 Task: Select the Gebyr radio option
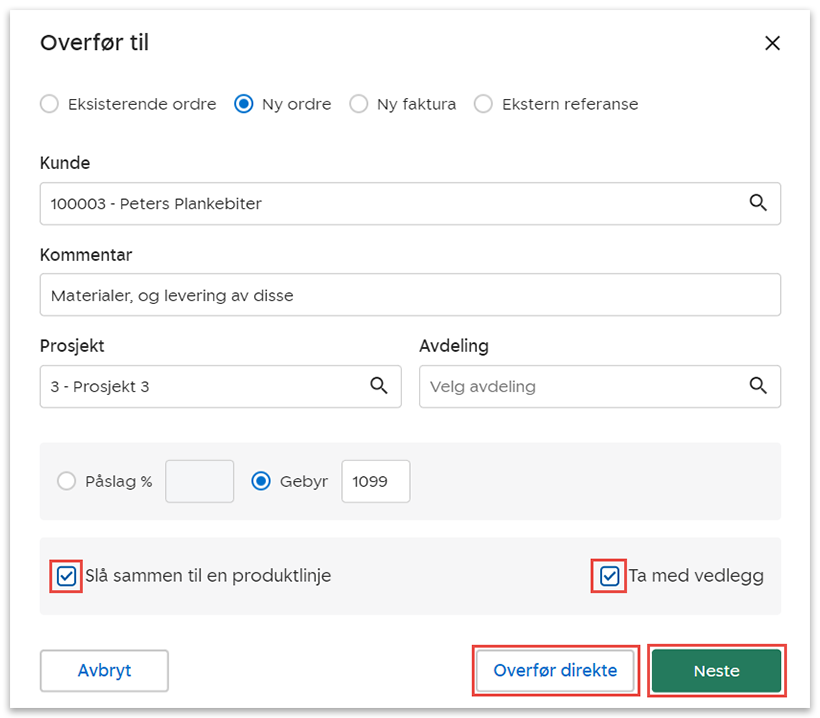pos(261,481)
